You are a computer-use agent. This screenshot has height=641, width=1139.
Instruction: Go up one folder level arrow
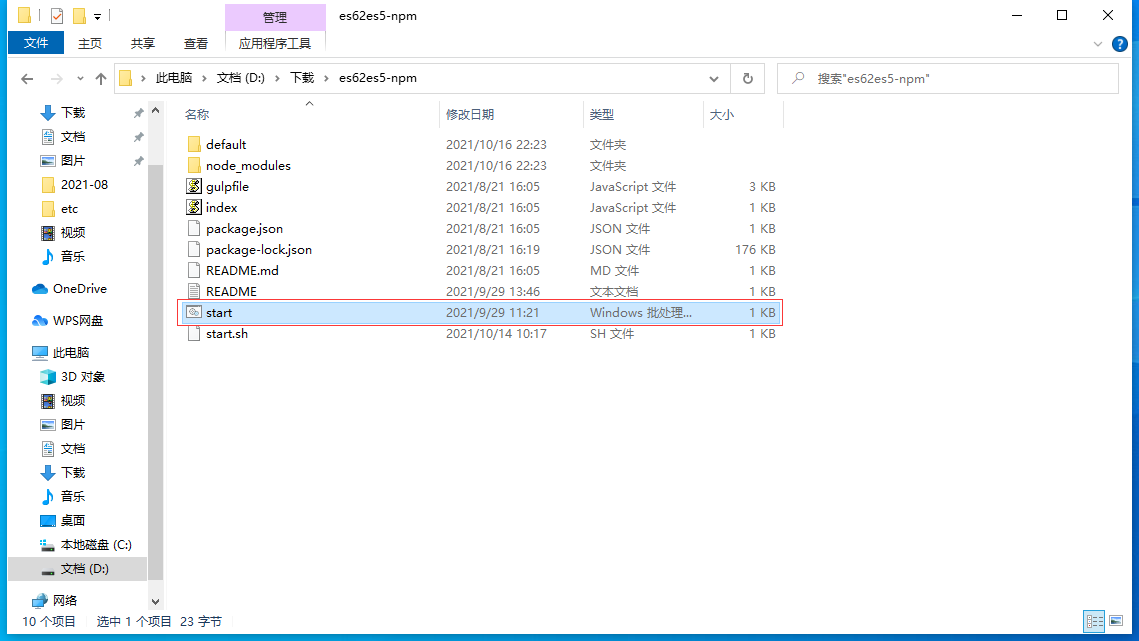(x=100, y=78)
